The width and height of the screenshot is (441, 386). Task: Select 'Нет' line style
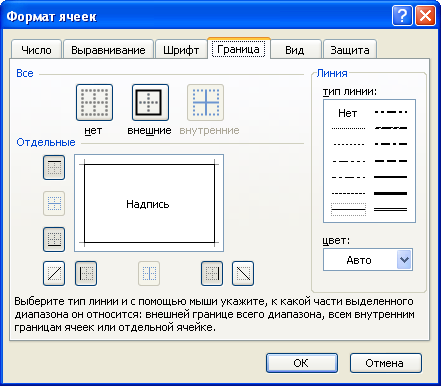(x=348, y=113)
